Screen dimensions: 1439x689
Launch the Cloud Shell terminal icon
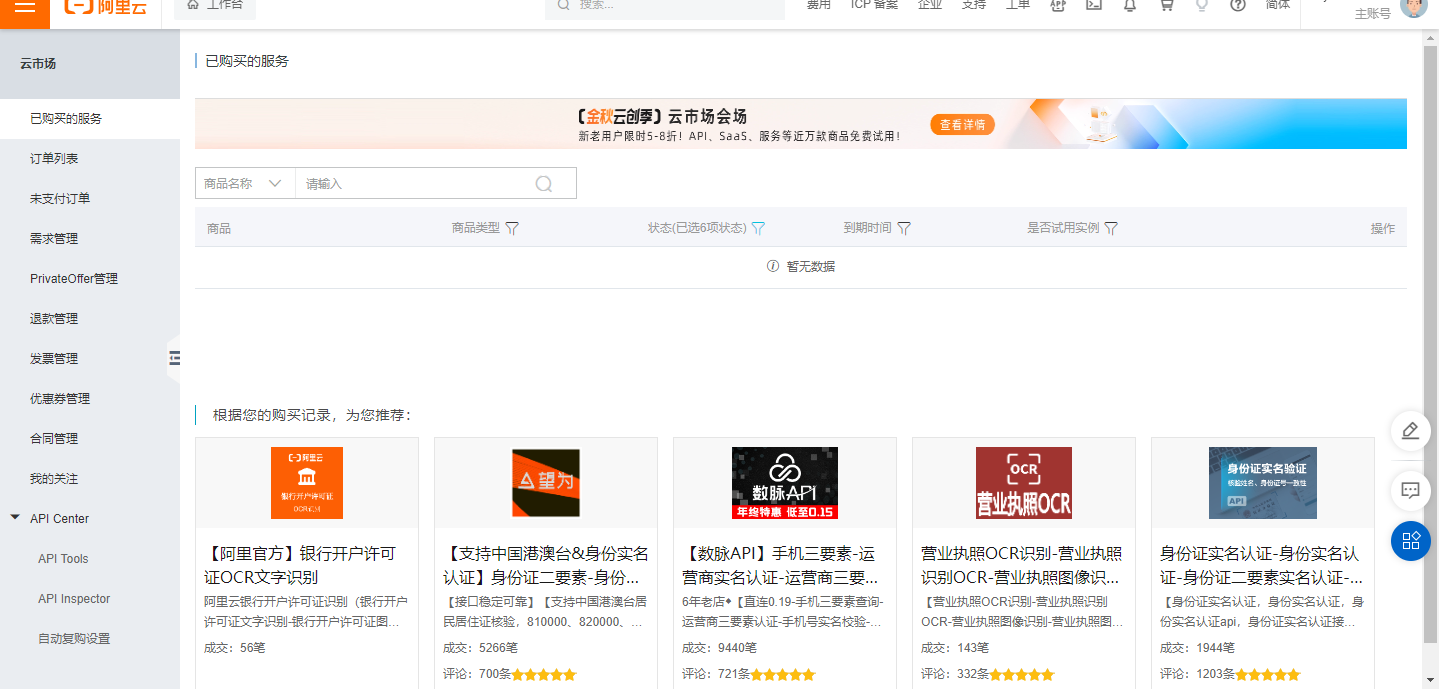coord(1094,5)
